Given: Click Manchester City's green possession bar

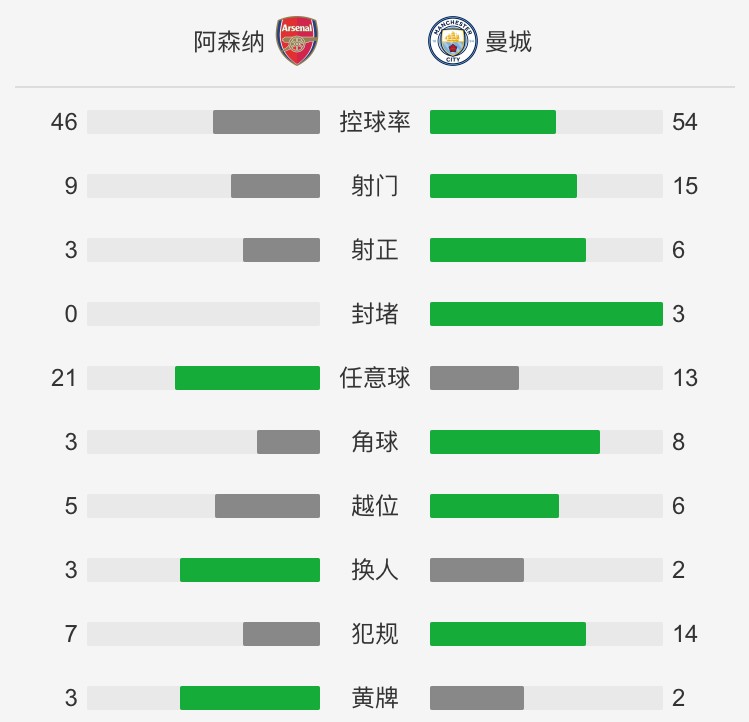Looking at the screenshot, I should click(x=493, y=122).
